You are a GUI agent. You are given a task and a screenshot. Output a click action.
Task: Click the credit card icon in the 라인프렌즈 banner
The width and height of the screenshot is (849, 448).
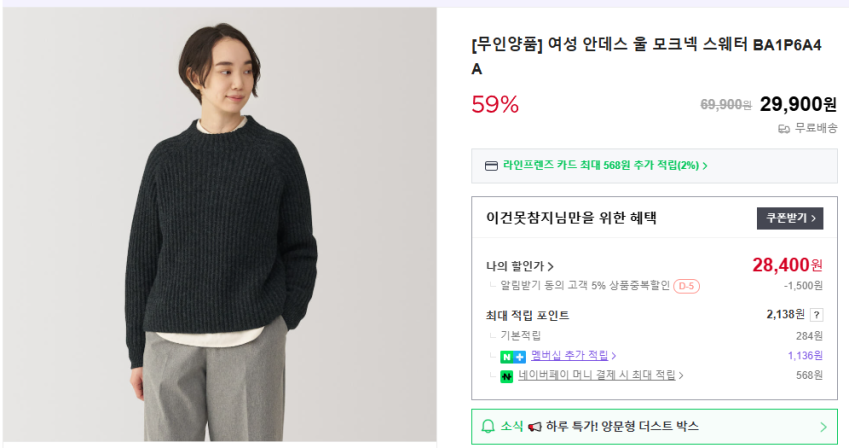491,166
